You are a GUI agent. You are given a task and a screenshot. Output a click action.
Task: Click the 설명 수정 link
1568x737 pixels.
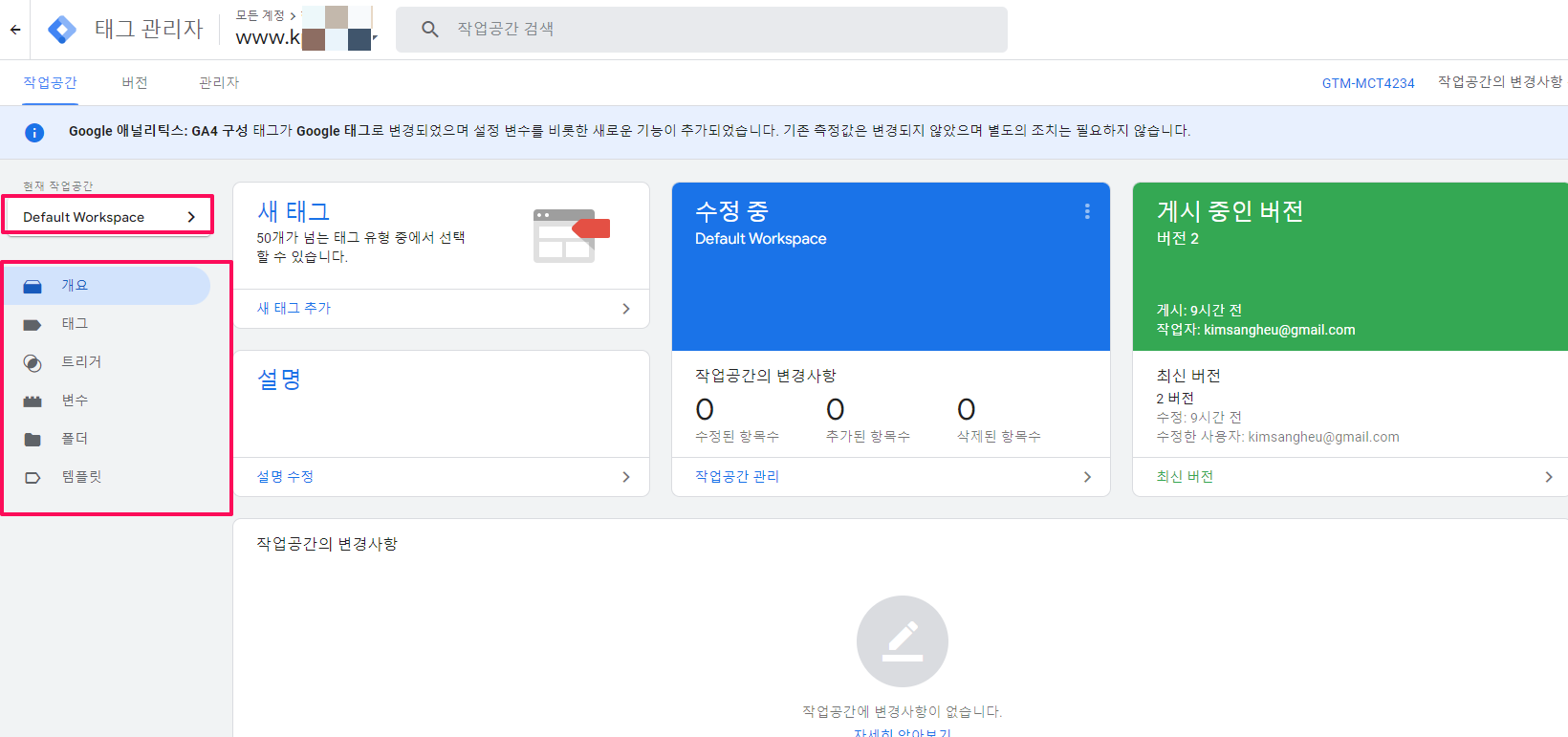(x=285, y=476)
